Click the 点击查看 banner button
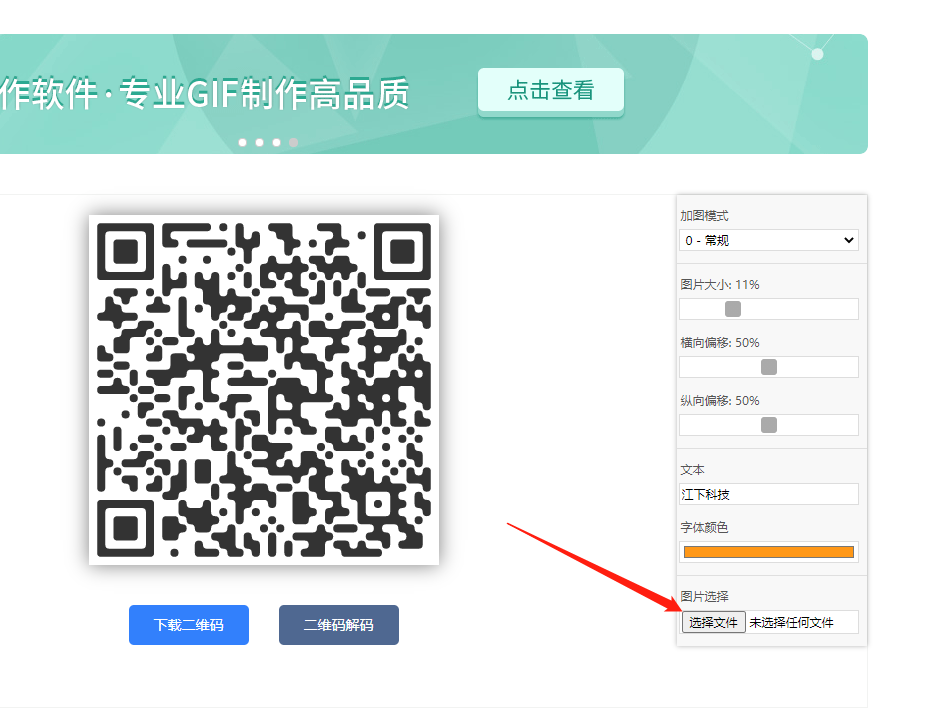 tap(551, 91)
